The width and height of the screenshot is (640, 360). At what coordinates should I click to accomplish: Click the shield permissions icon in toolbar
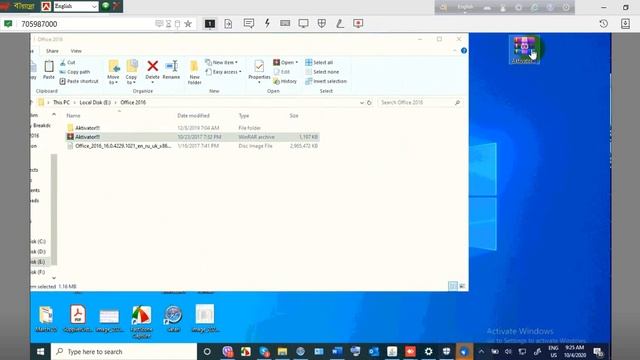click(x=322, y=24)
